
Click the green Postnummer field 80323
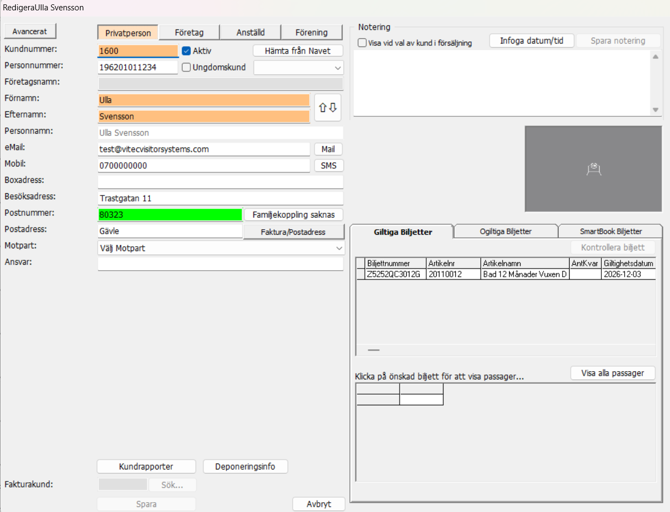pyautogui.click(x=170, y=215)
